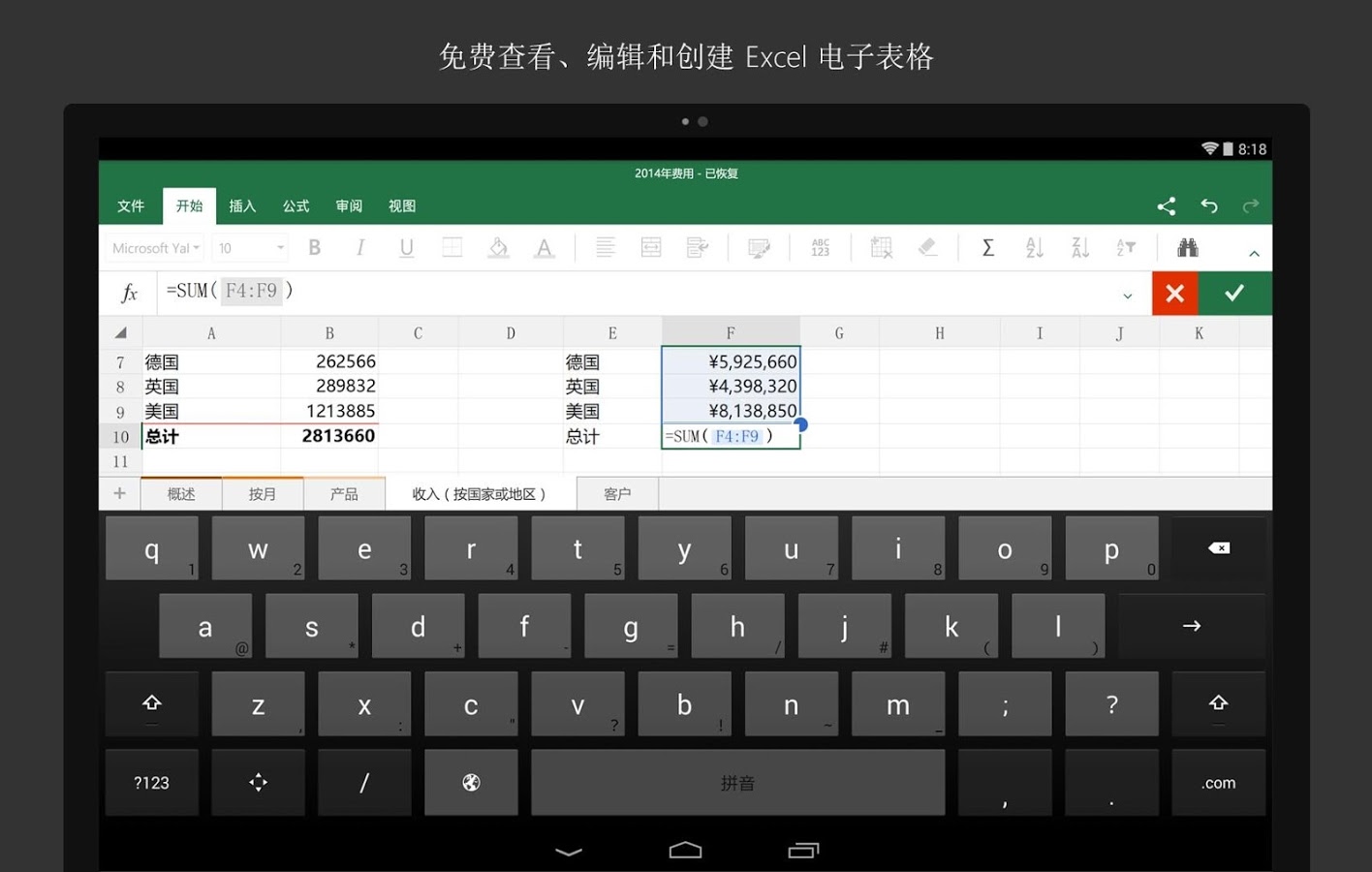The width and height of the screenshot is (1372, 872).
Task: Switch to the 插入 ribbon tab
Action: pos(242,205)
